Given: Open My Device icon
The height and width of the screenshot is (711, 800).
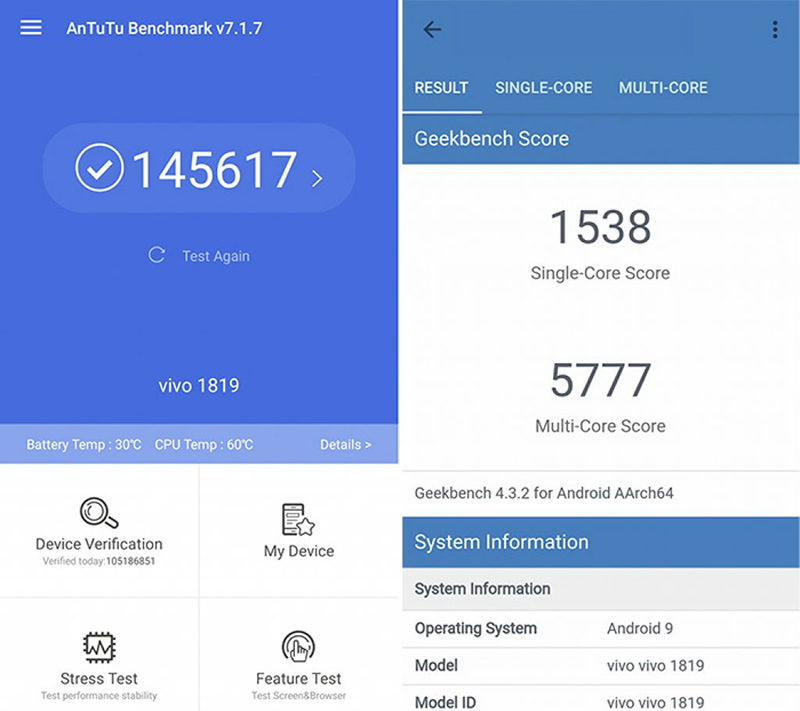Looking at the screenshot, I should (x=298, y=519).
